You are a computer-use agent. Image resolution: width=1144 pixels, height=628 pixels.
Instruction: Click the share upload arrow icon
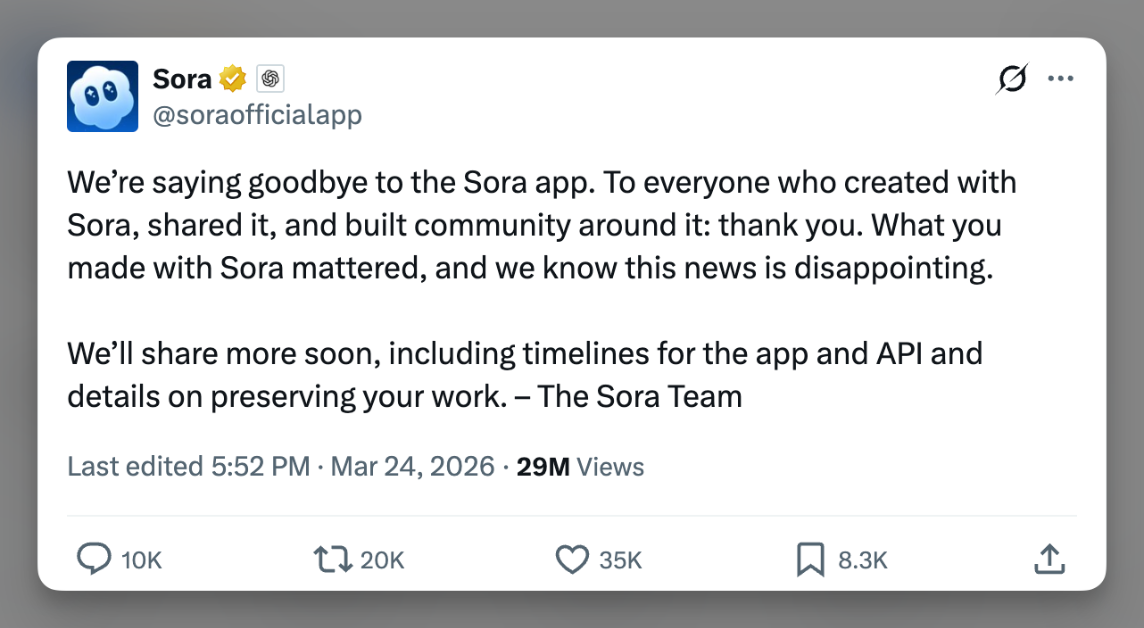[x=1048, y=559]
